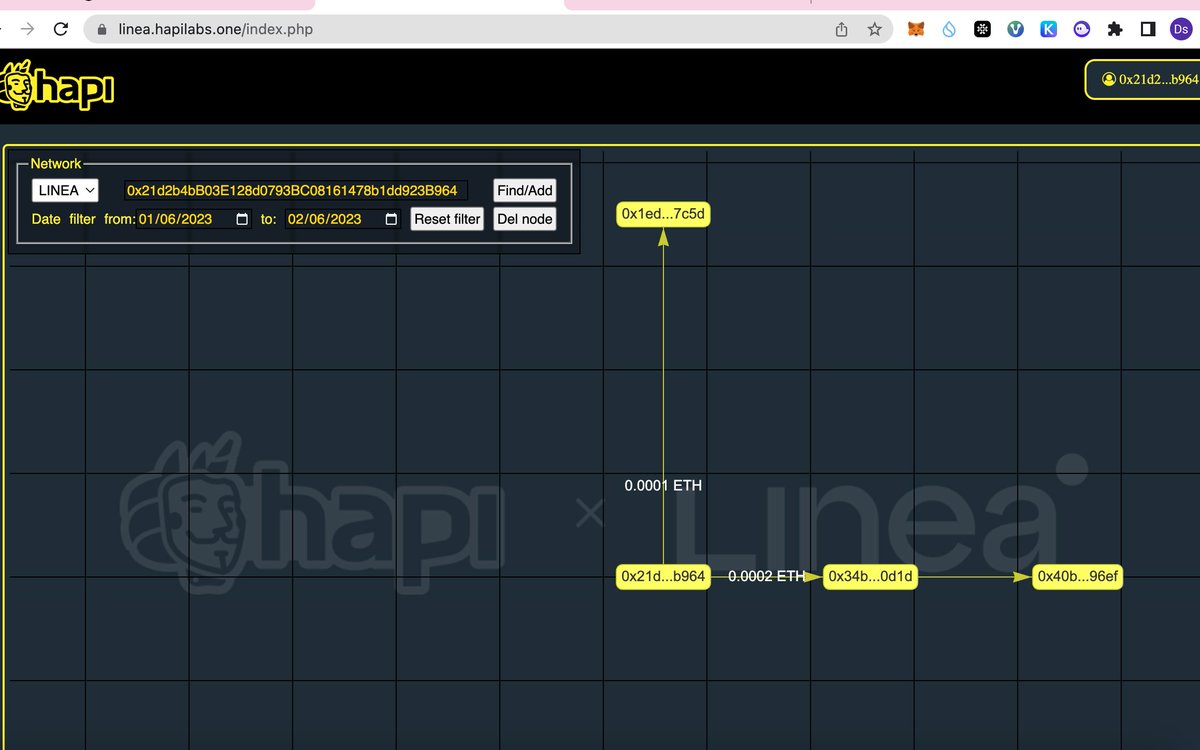1200x750 pixels.
Task: Open the blue K extension icon
Action: pos(1048,29)
